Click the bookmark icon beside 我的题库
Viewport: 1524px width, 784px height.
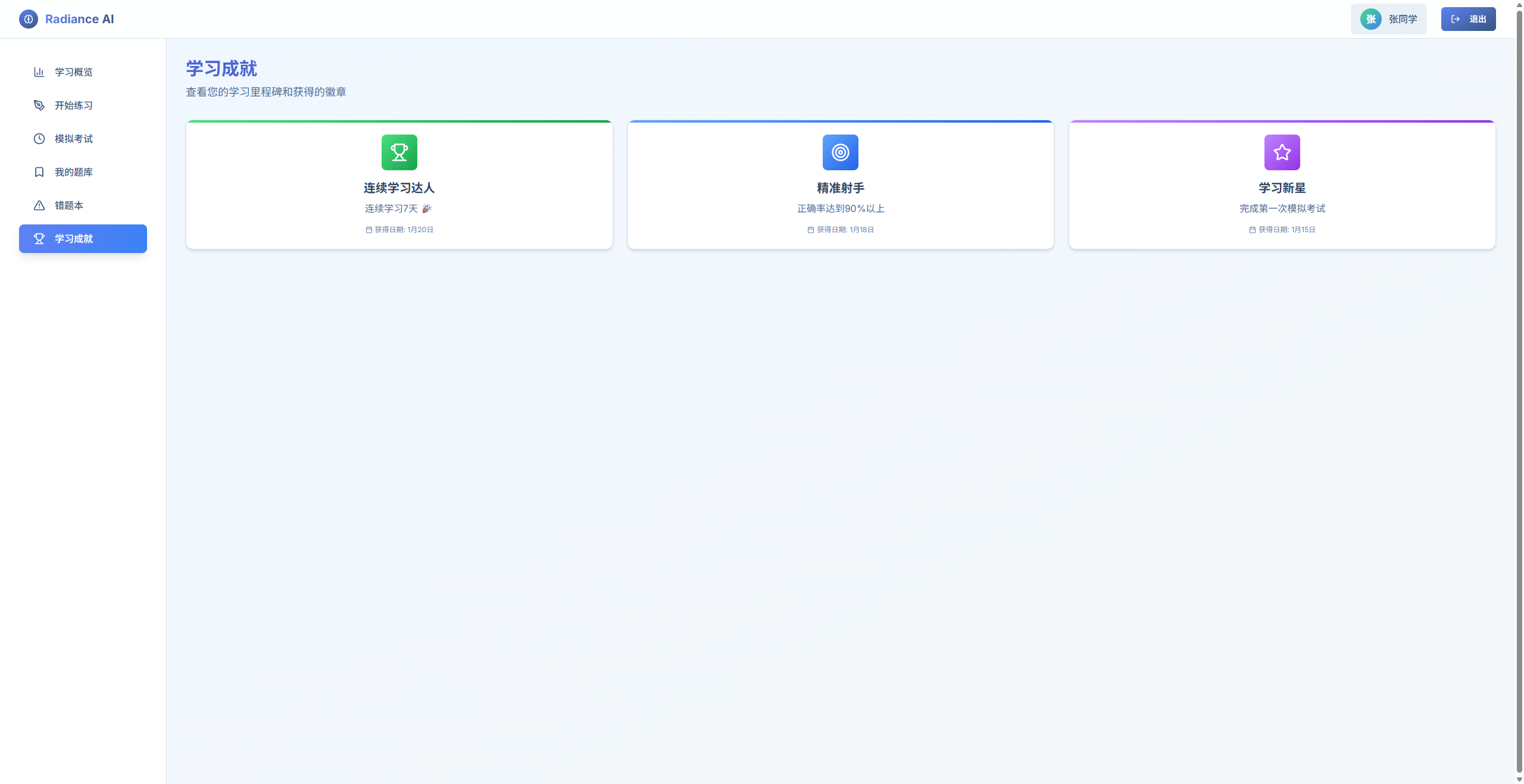pos(39,172)
